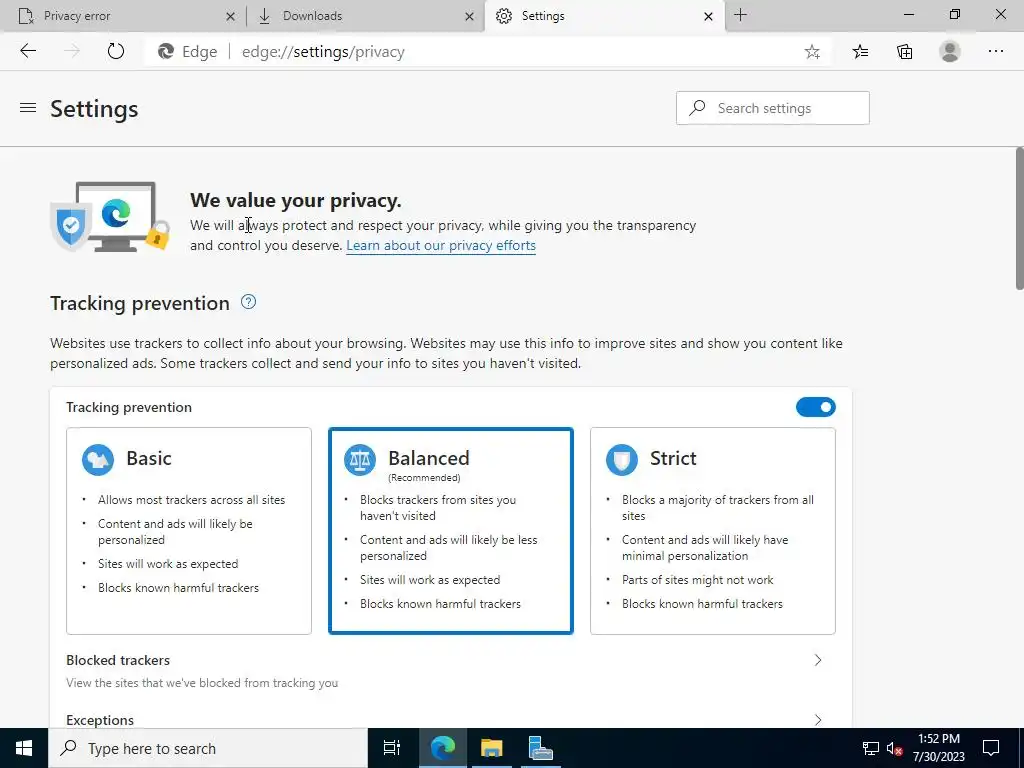Expand the Exceptions row chevron
The image size is (1024, 768).
(x=818, y=720)
